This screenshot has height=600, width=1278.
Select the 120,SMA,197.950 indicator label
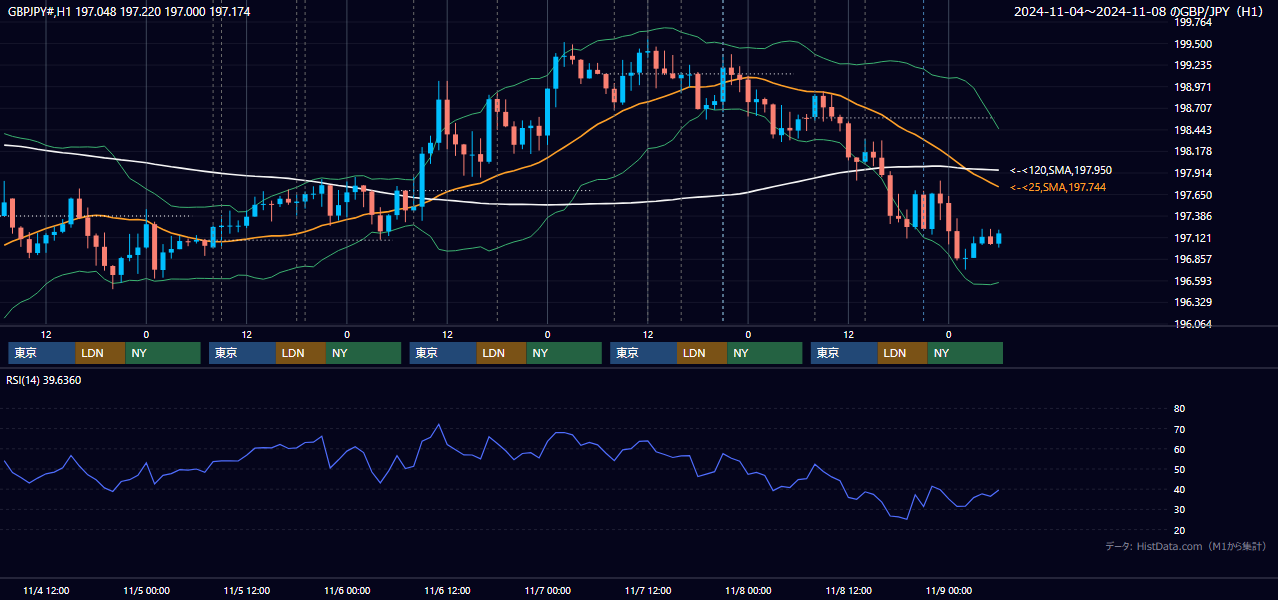click(1061, 171)
